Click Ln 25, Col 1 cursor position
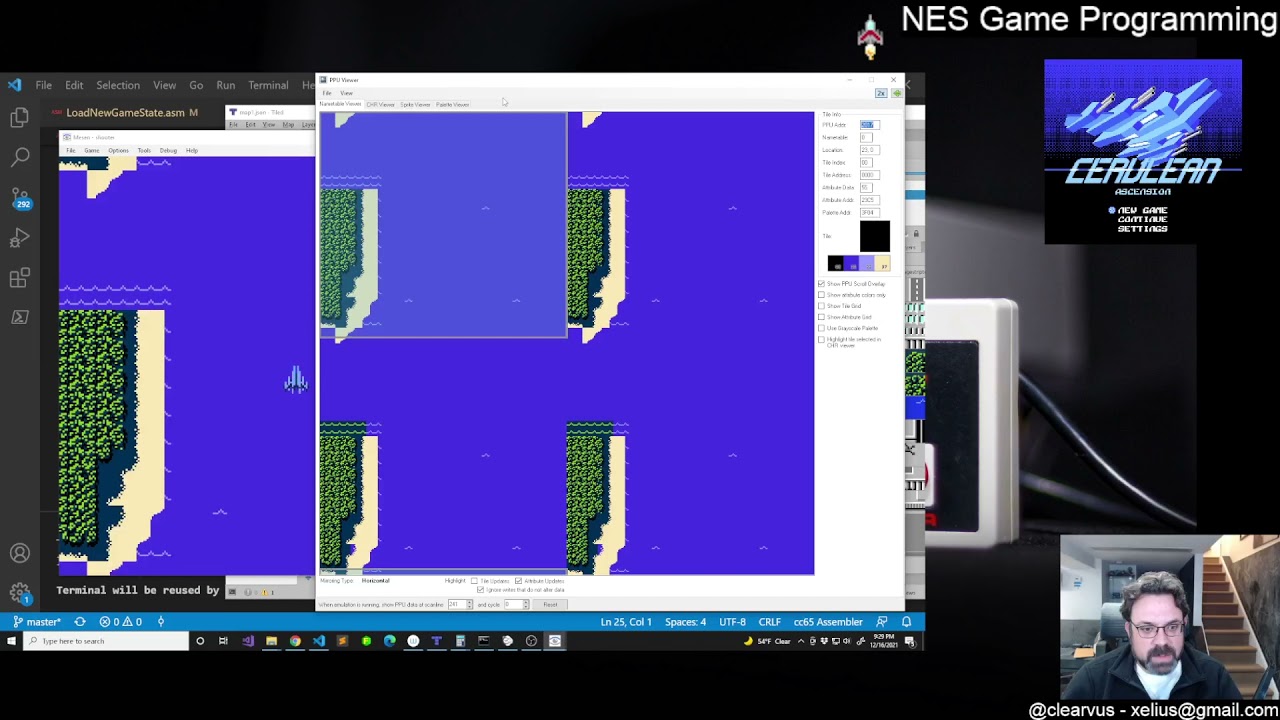 click(x=626, y=622)
